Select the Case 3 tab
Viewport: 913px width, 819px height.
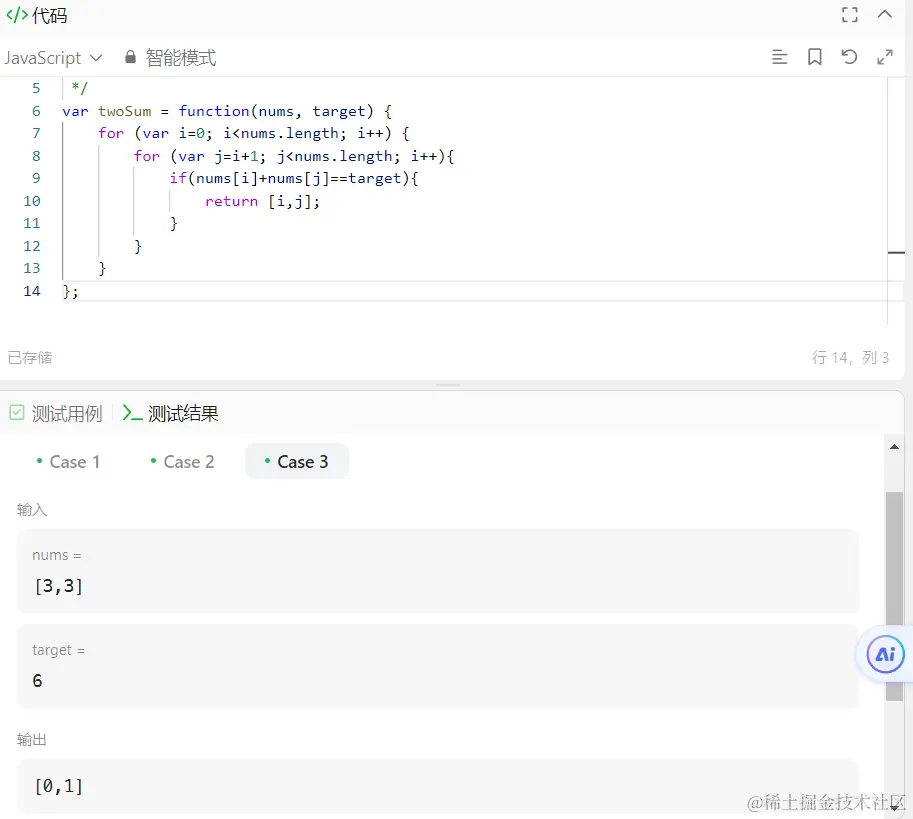[x=297, y=462]
